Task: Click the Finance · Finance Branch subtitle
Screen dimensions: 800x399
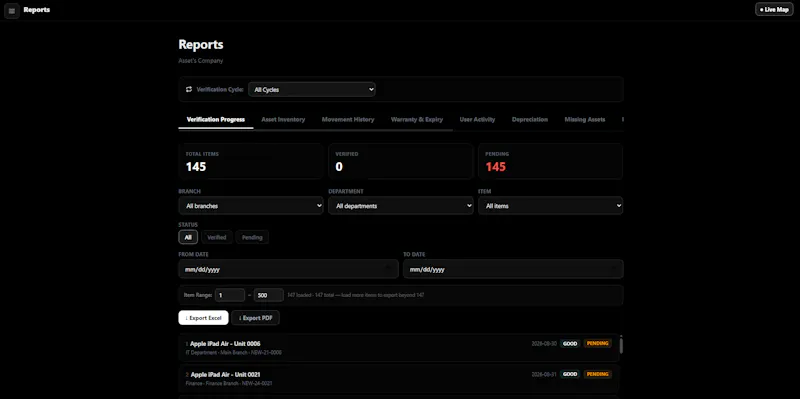Action: tap(229, 383)
